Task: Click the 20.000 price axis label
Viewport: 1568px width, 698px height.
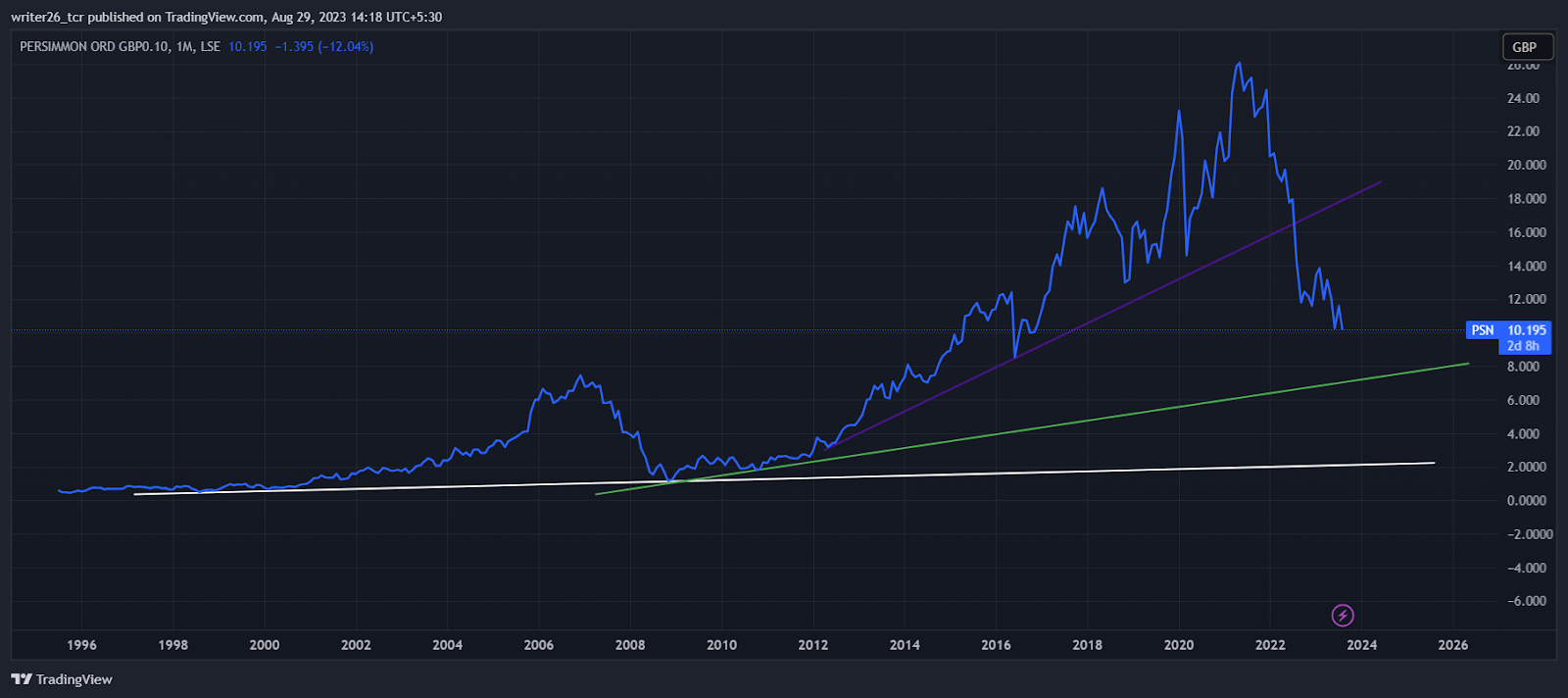Action: pyautogui.click(x=1526, y=165)
